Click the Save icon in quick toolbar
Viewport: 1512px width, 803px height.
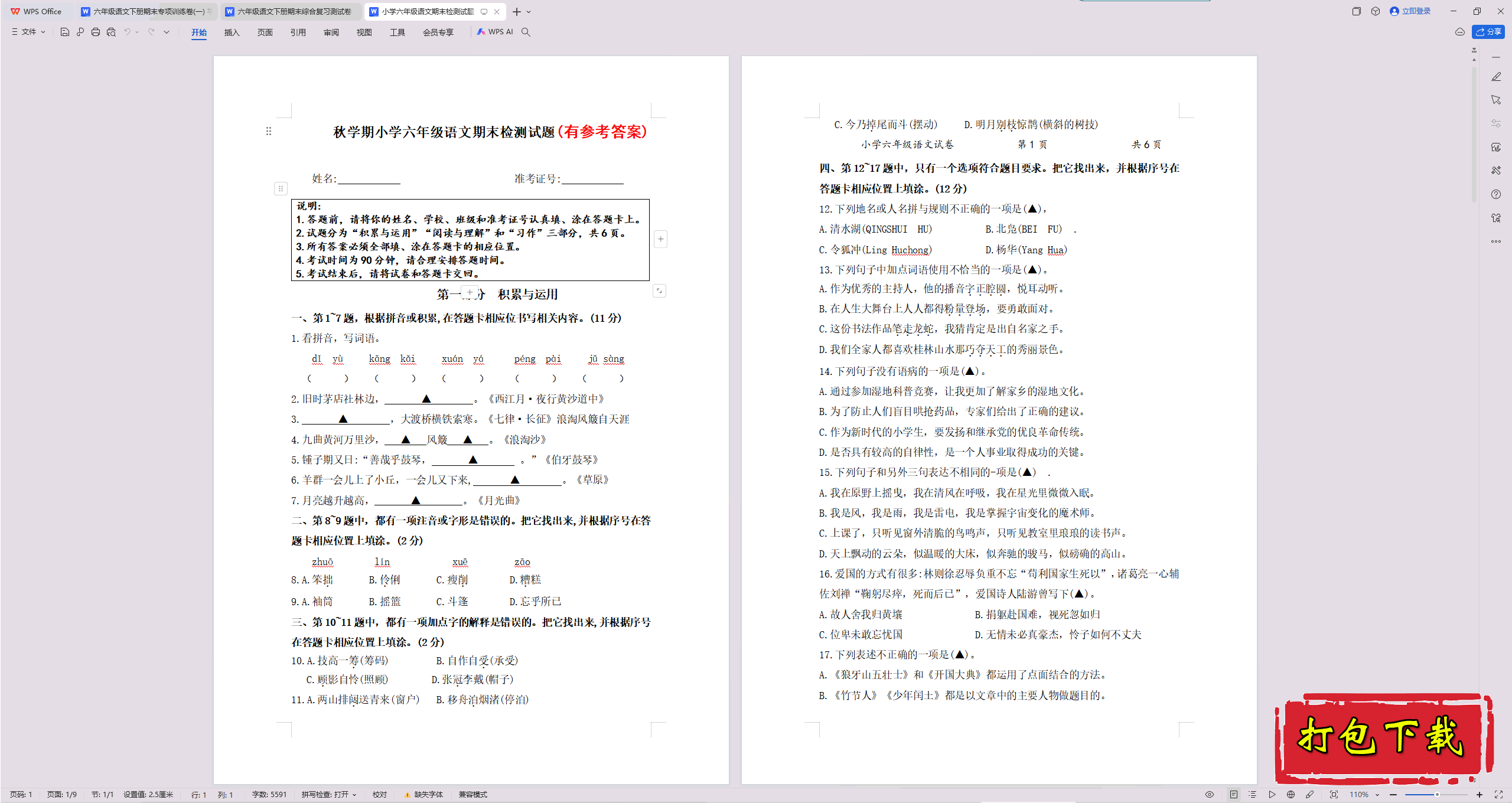point(65,32)
